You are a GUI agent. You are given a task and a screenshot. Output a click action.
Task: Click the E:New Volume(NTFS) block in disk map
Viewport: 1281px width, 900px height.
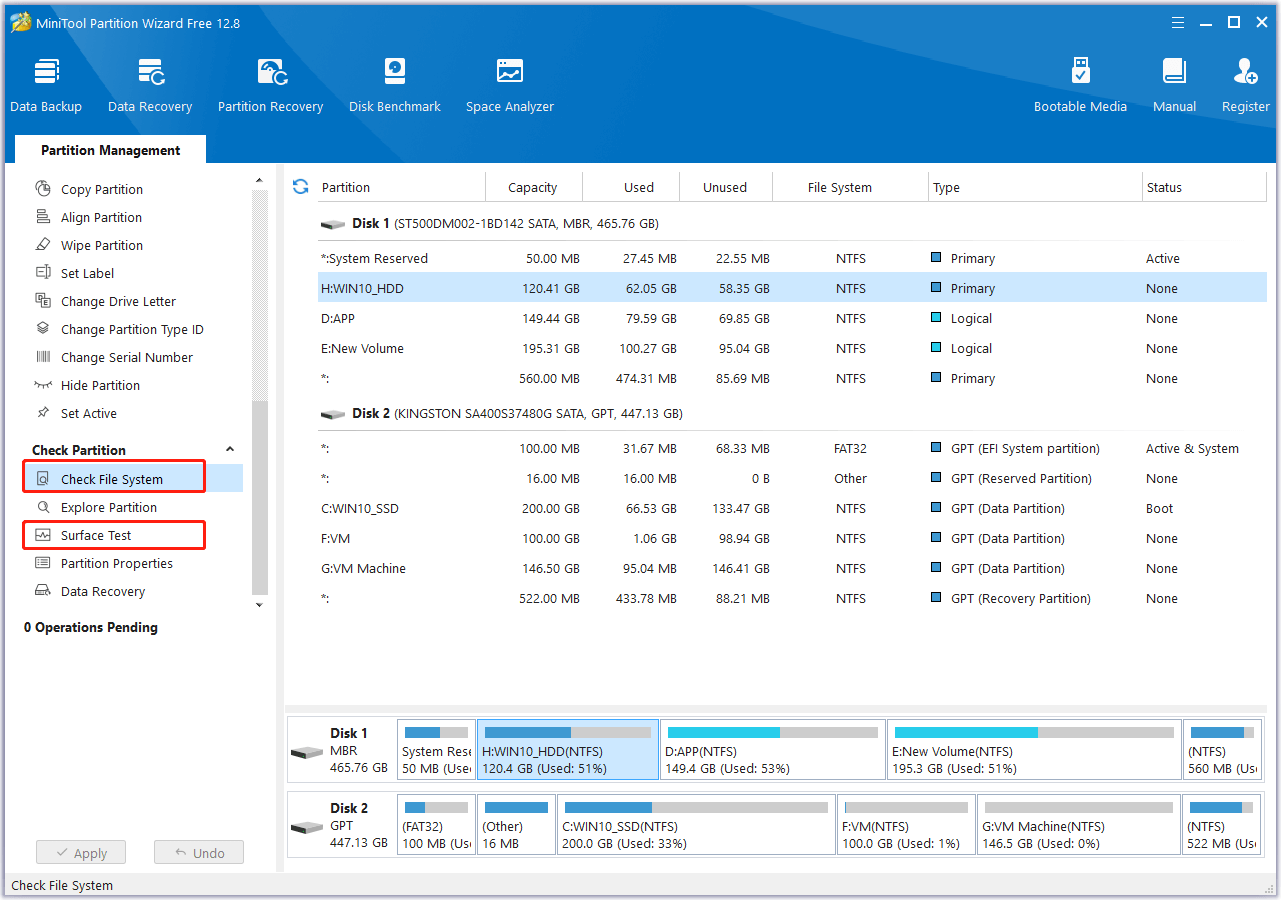tap(1034, 750)
